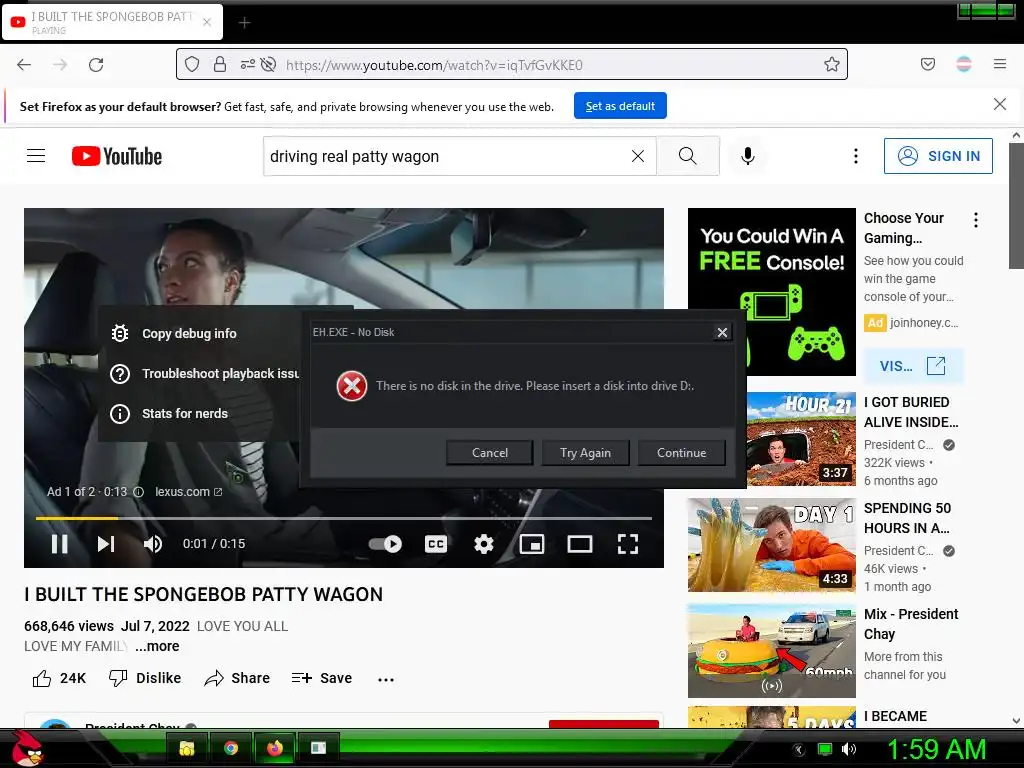The height and width of the screenshot is (768, 1024).
Task: Click ad info icon next to timer
Action: [138, 492]
